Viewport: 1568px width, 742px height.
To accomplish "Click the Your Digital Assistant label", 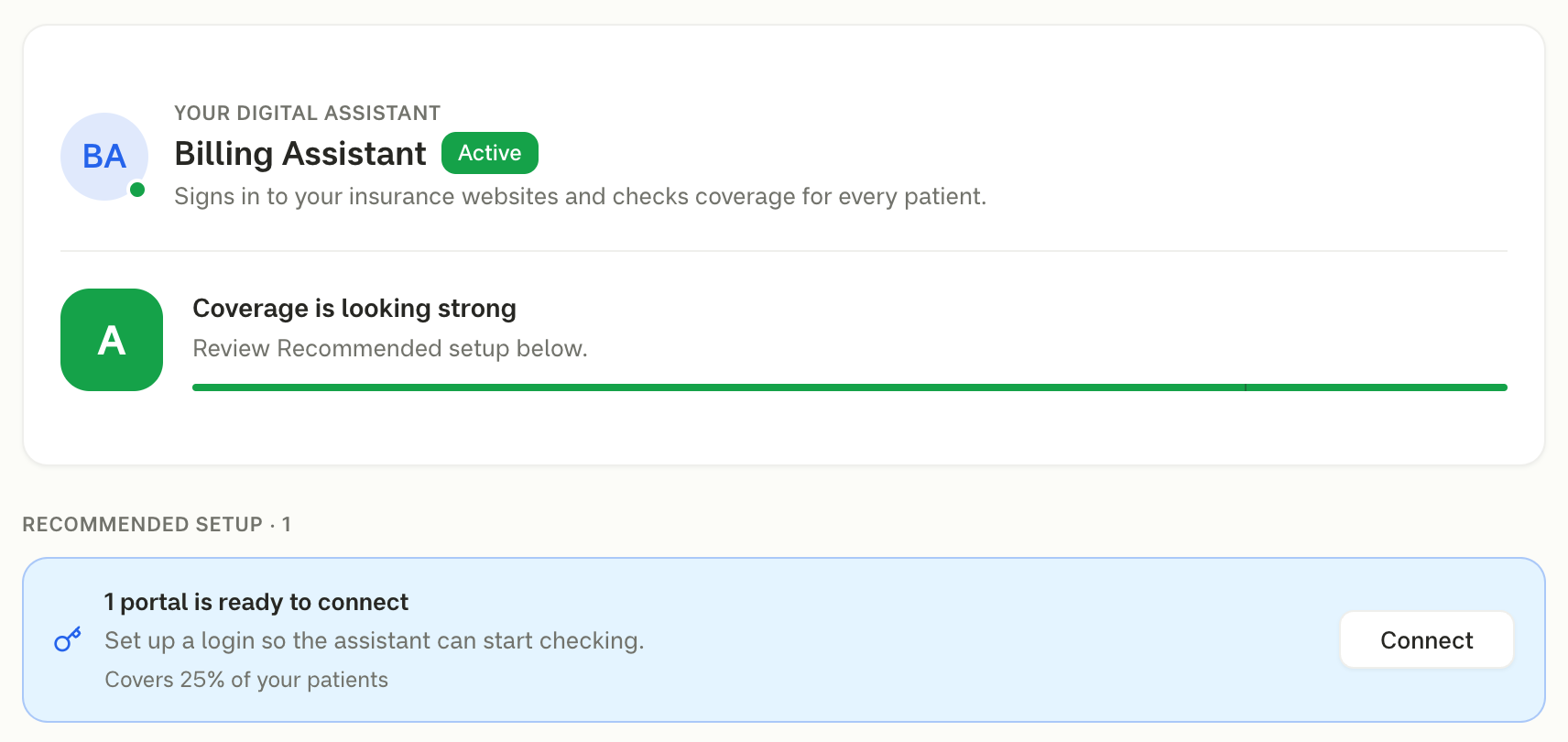I will click(308, 113).
